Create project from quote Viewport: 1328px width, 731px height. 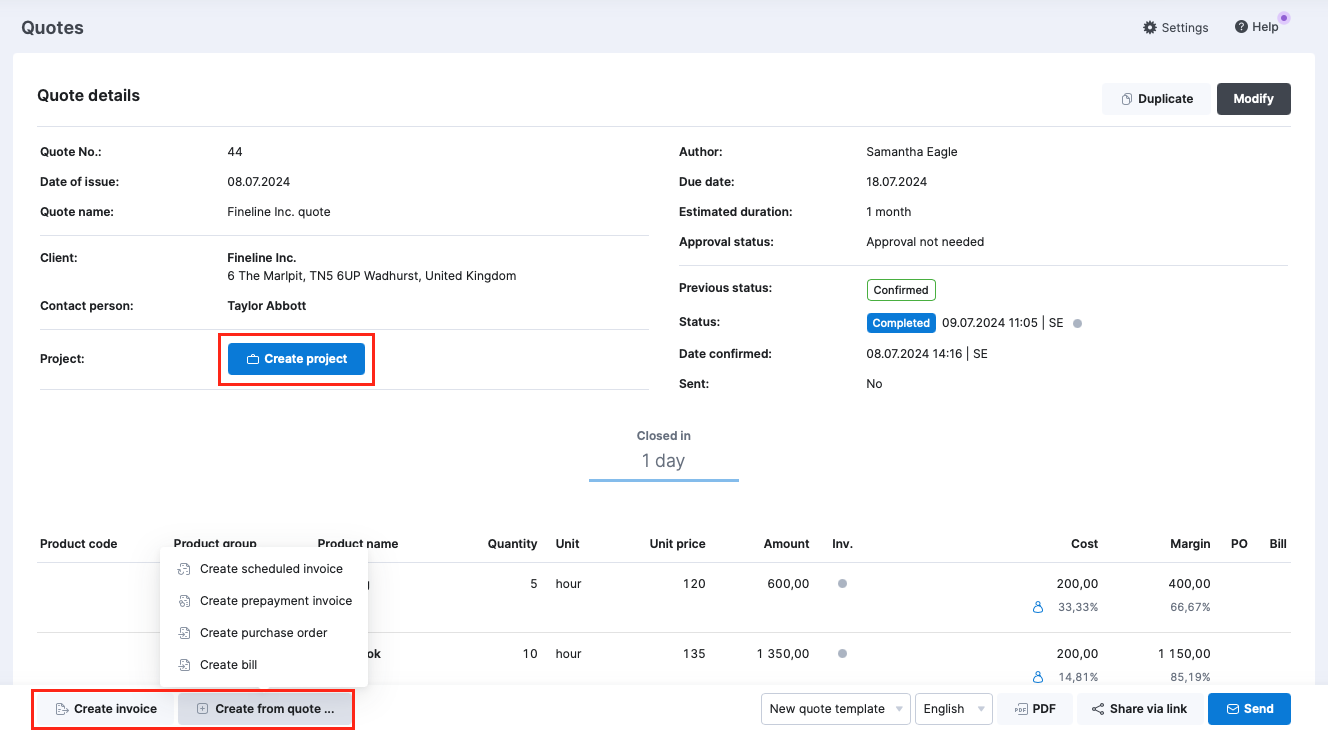pos(296,359)
